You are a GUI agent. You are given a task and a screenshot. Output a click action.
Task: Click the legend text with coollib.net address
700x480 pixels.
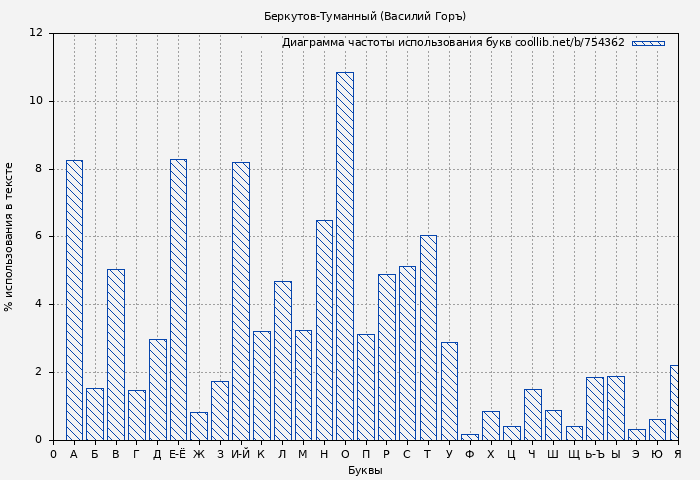[x=452, y=43]
